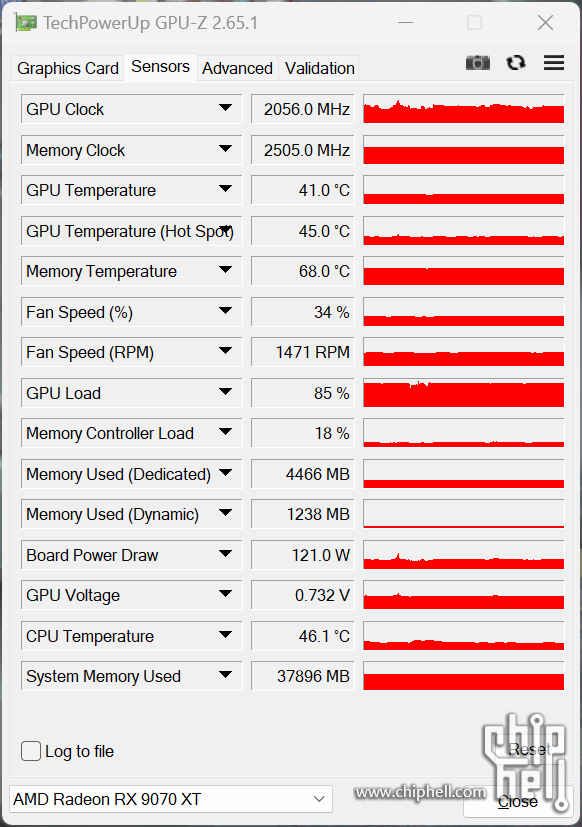This screenshot has width=582, height=827.
Task: Go to the Validation tab
Action: point(319,68)
